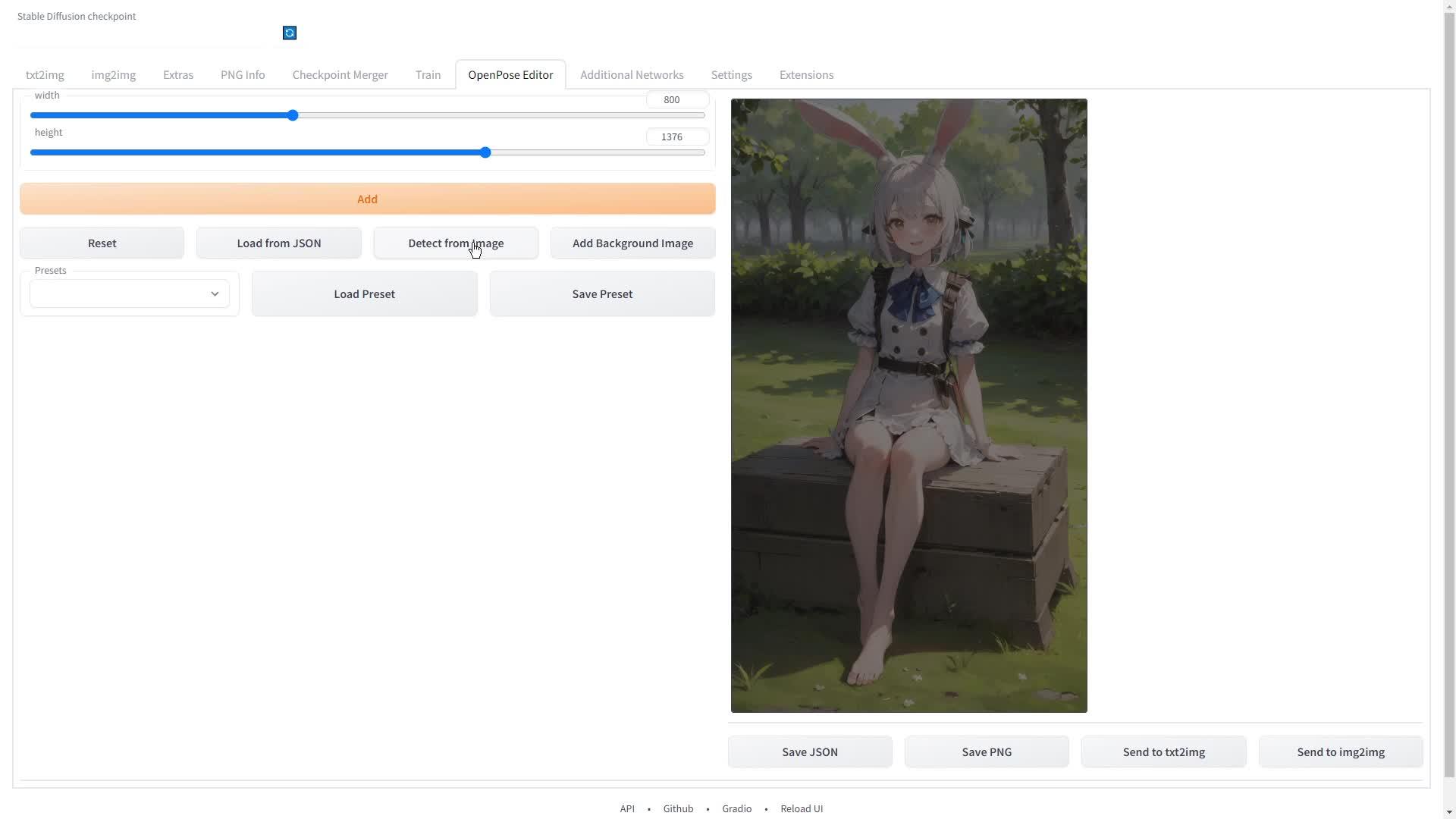Open the Extensions tab
Screen dimensions: 1456x819
point(806,74)
